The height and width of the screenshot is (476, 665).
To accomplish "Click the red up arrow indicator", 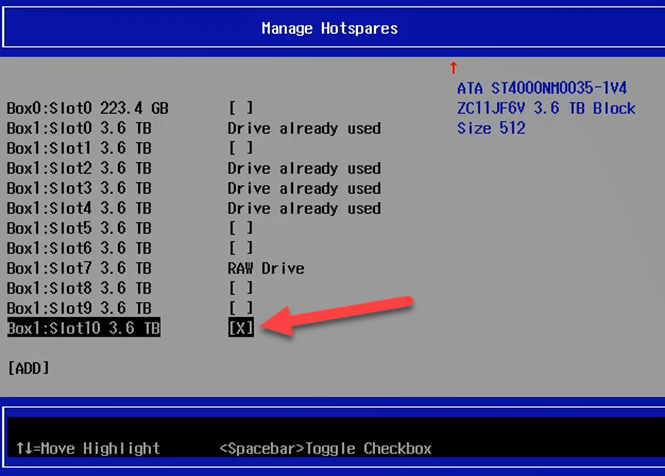I will coord(453,68).
